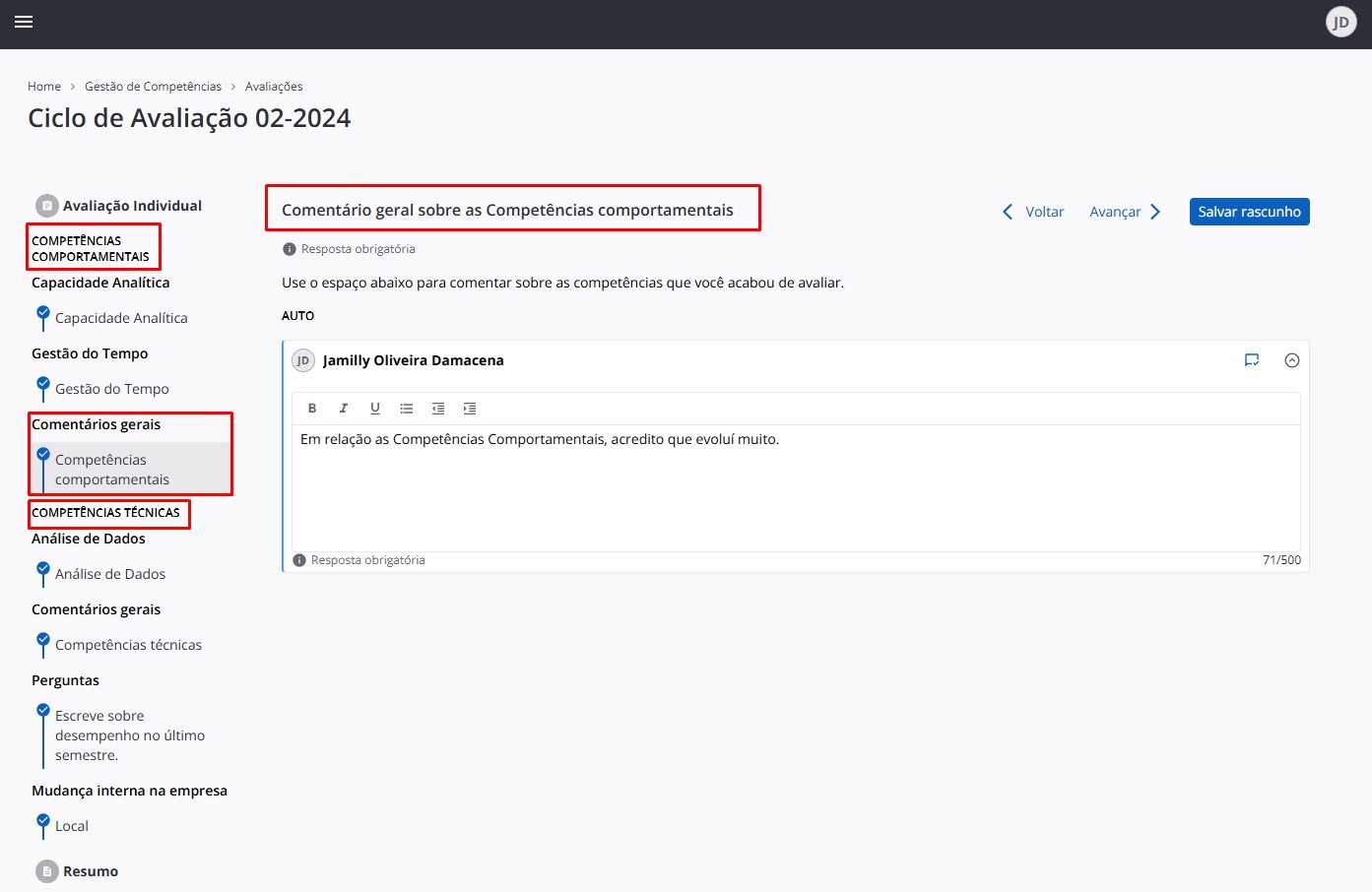Apply italic formatting to the comment

[344, 409]
